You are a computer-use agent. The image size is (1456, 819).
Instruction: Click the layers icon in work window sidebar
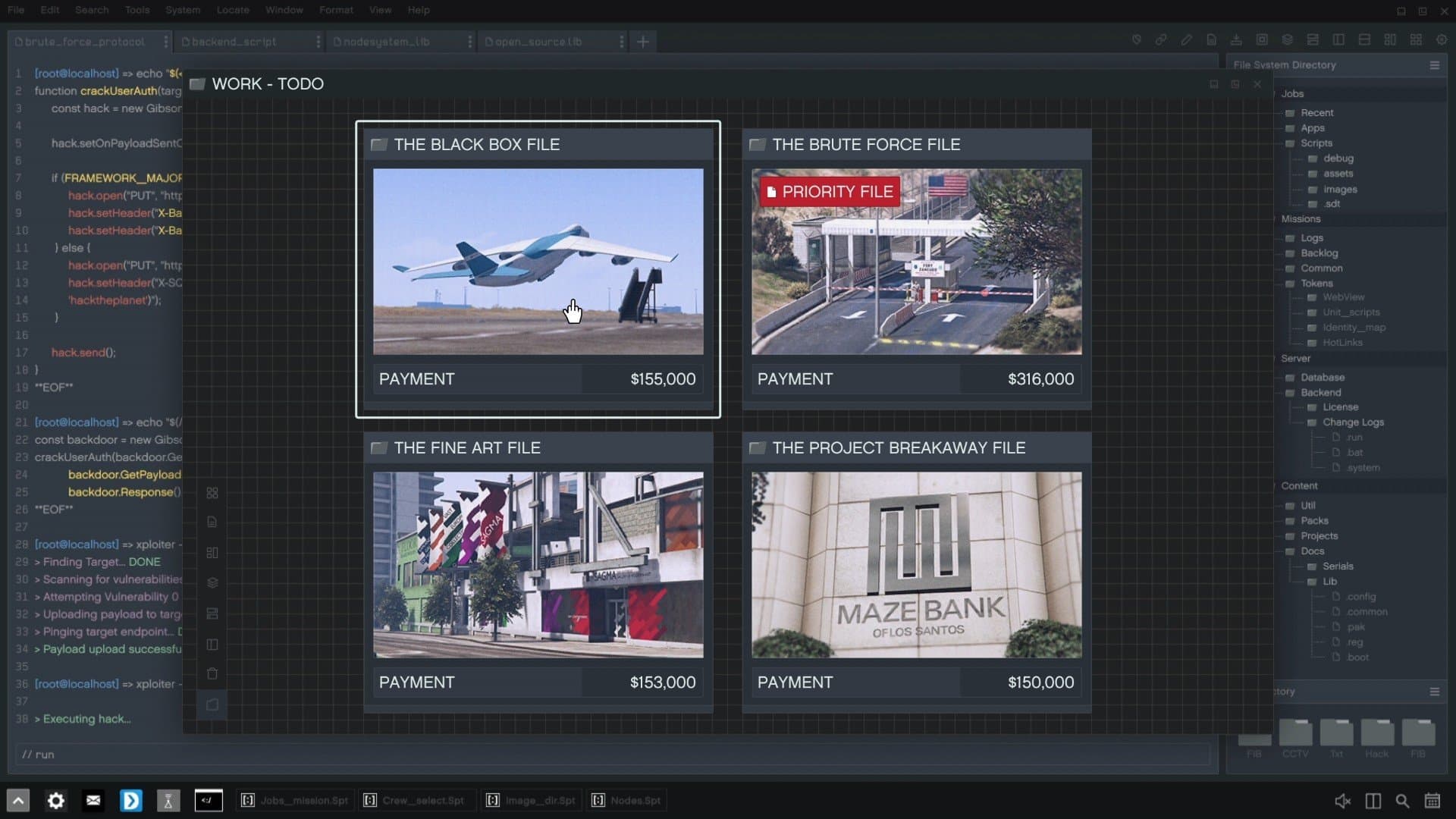click(x=212, y=582)
